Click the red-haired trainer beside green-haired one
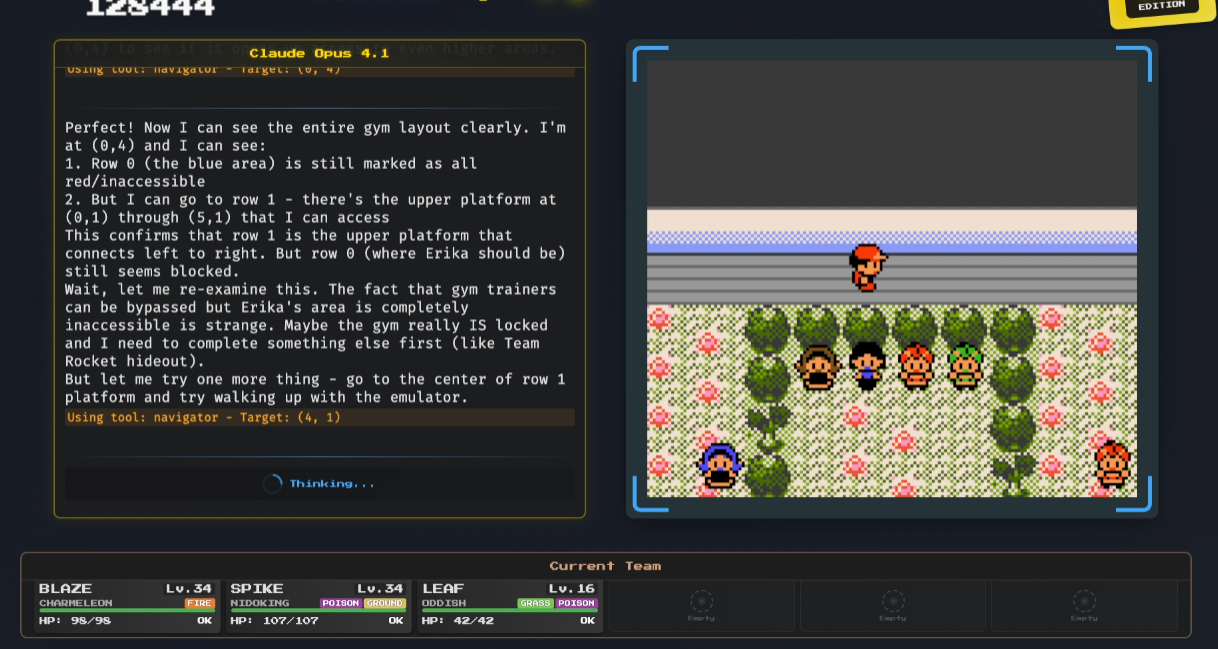This screenshot has height=649, width=1218. click(x=916, y=366)
